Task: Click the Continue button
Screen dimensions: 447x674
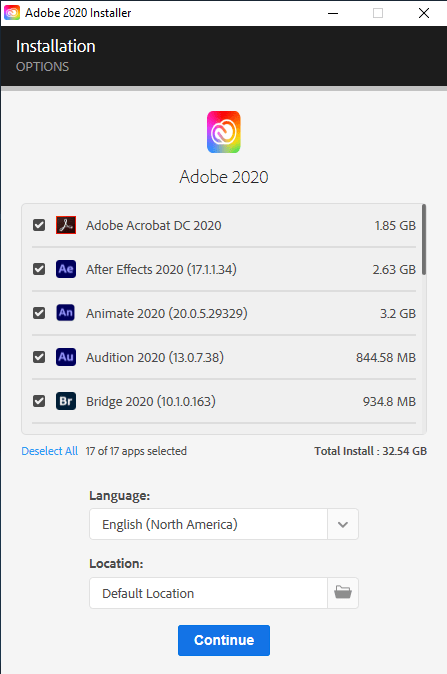Action: 224,640
